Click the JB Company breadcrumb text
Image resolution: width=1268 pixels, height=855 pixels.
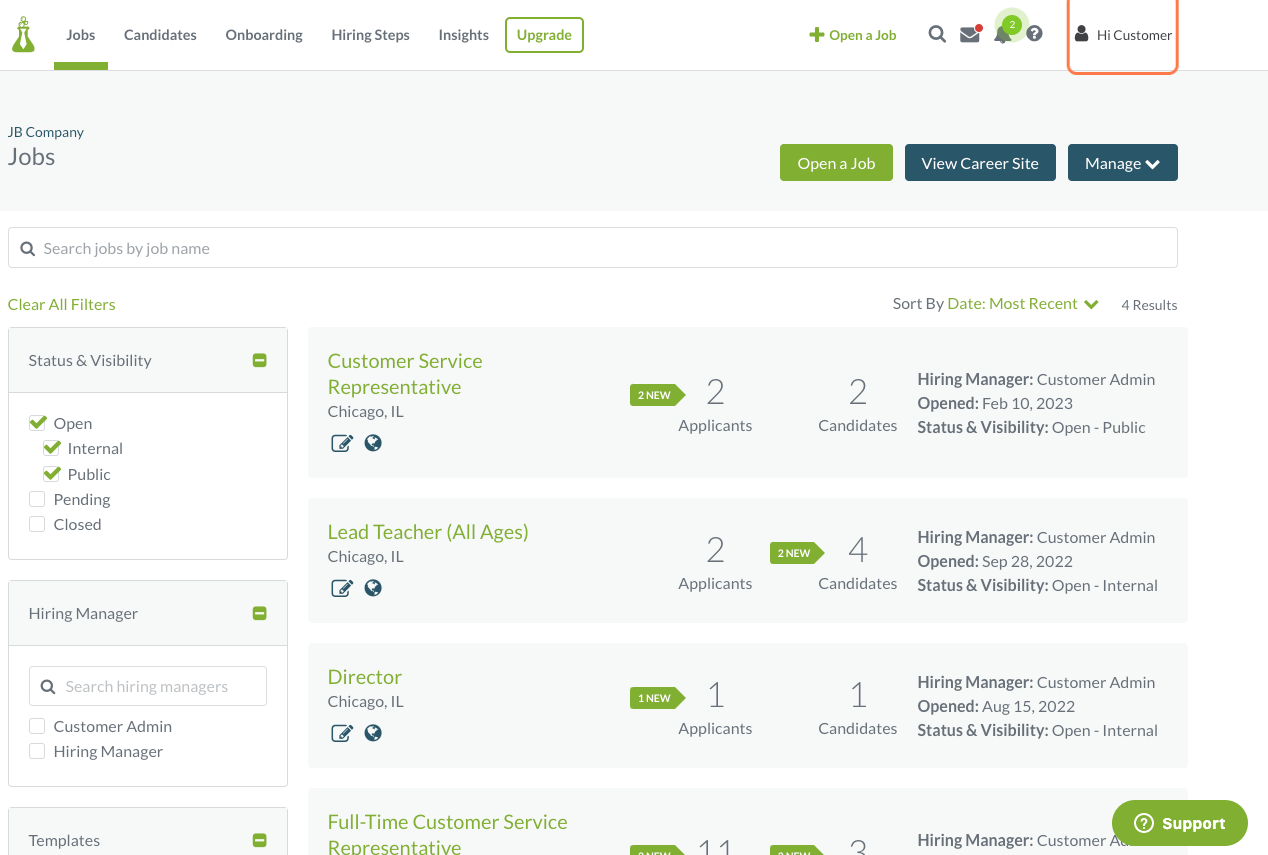46,132
